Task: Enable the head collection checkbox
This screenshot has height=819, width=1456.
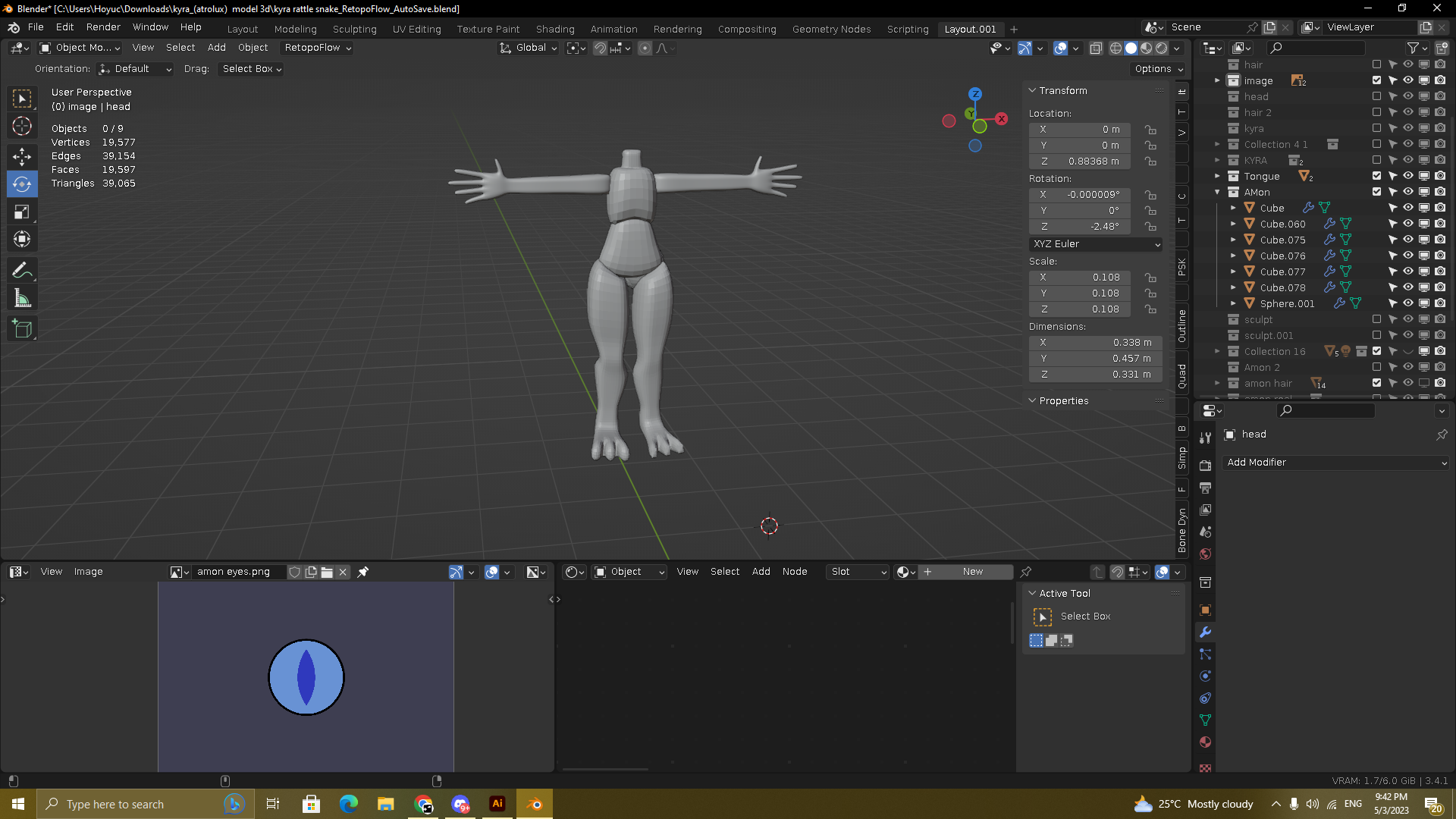Action: point(1376,96)
